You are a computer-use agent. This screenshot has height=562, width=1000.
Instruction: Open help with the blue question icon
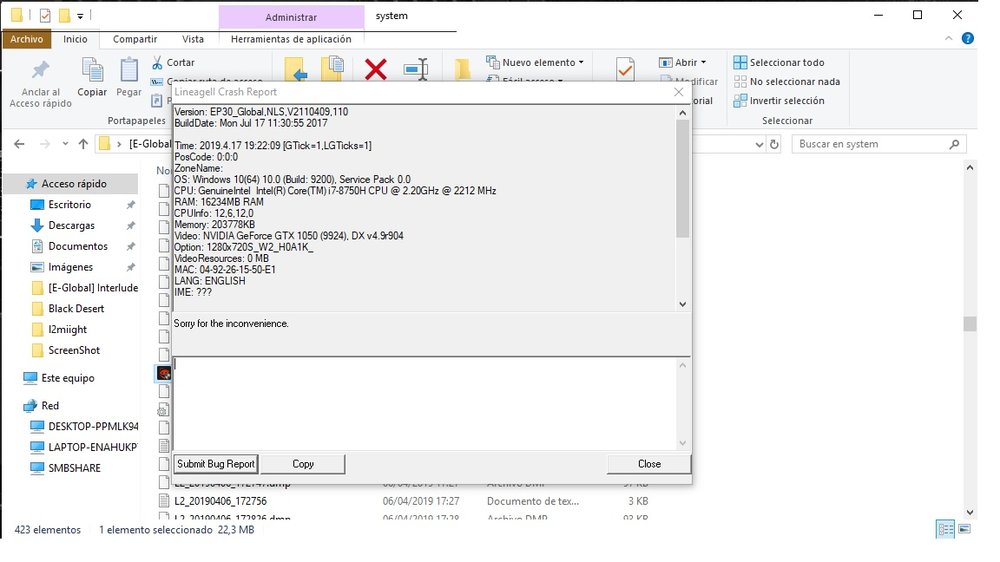coord(967,39)
